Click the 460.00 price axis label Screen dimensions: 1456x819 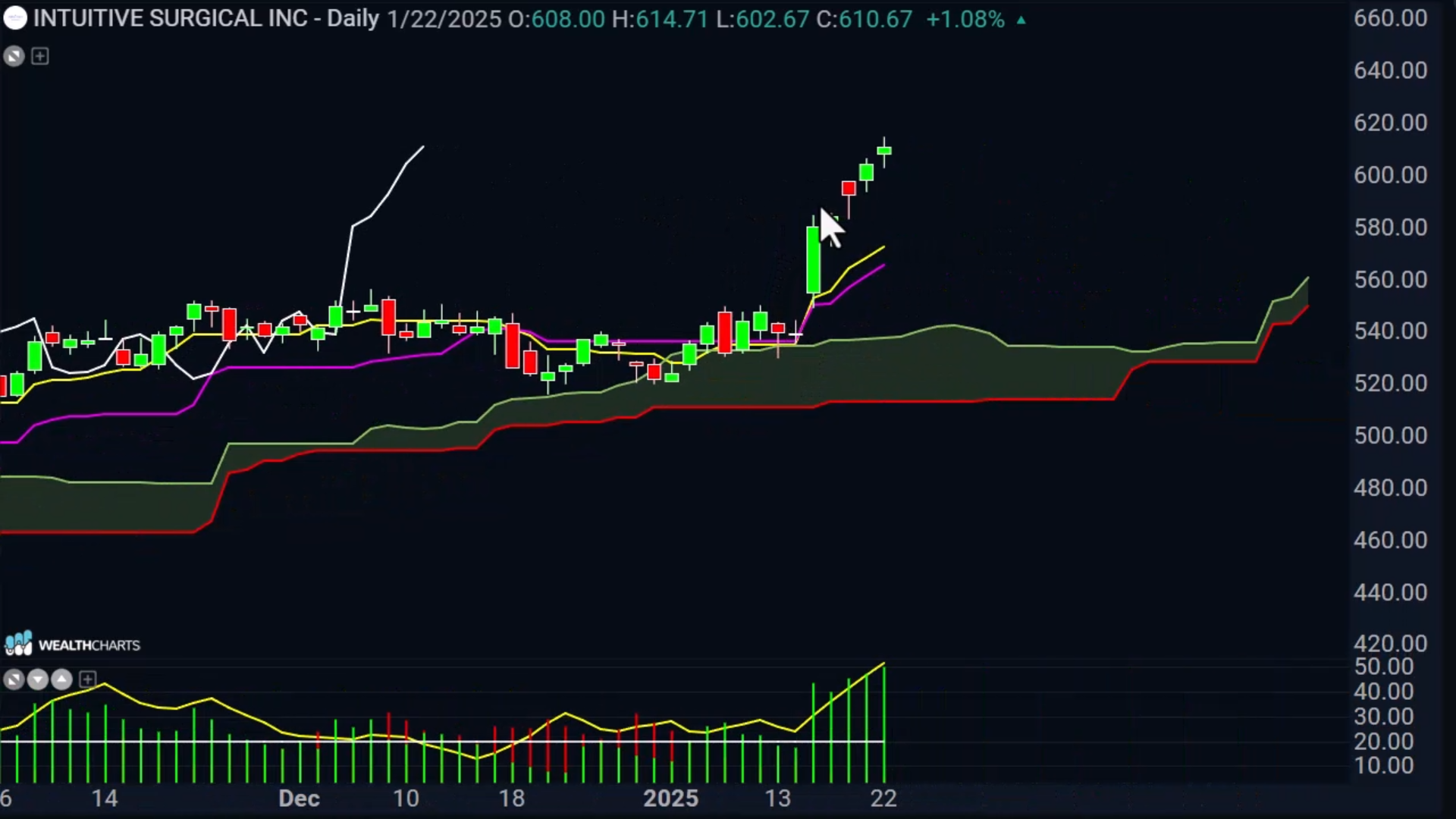coord(1391,540)
